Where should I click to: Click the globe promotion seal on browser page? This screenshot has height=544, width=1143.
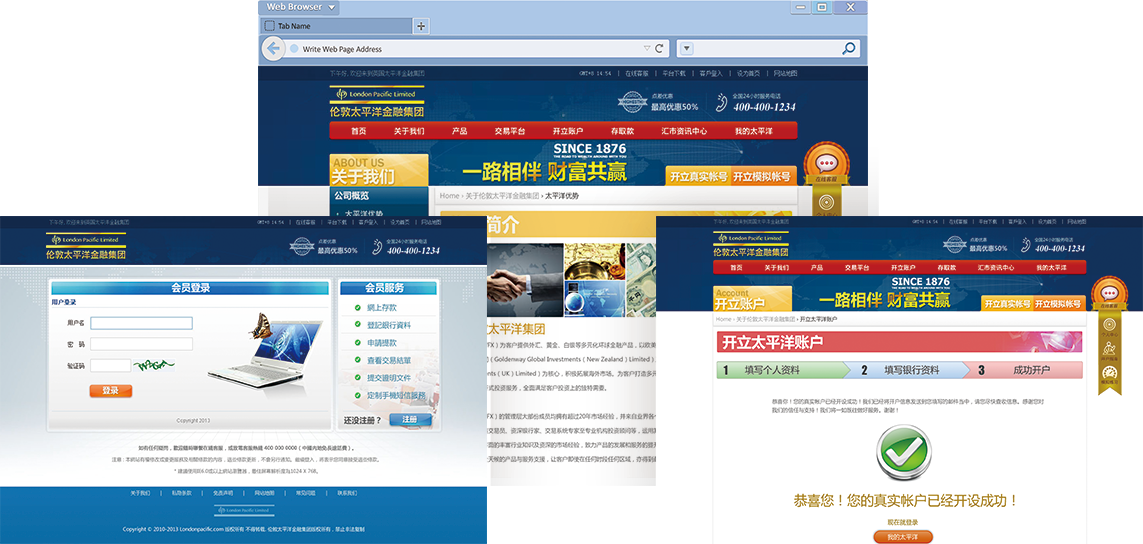[x=632, y=101]
